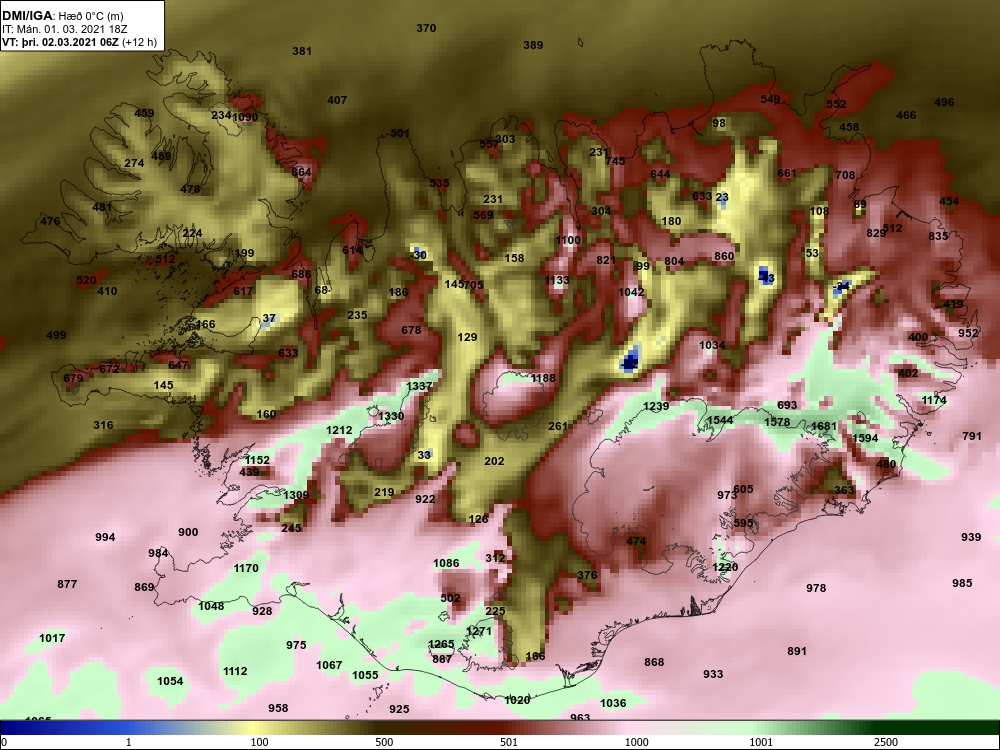Pick the map value 1188

(543, 379)
